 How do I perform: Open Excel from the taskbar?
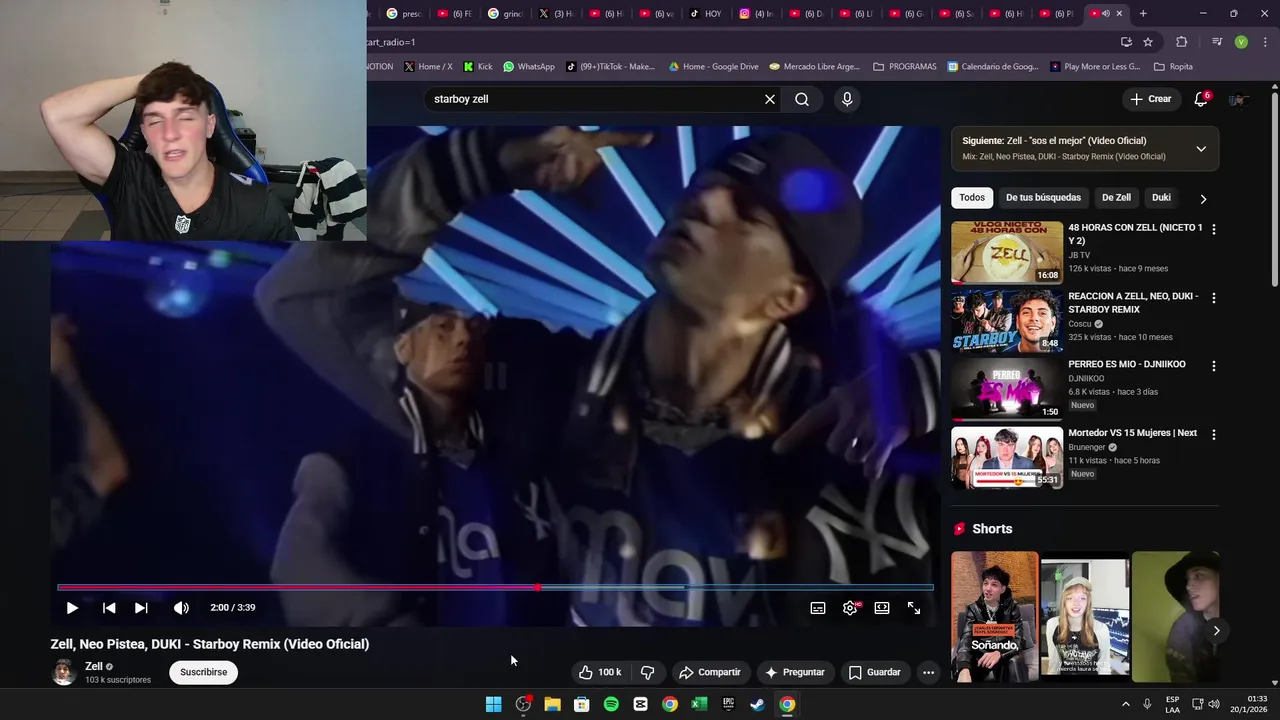pyautogui.click(x=699, y=704)
